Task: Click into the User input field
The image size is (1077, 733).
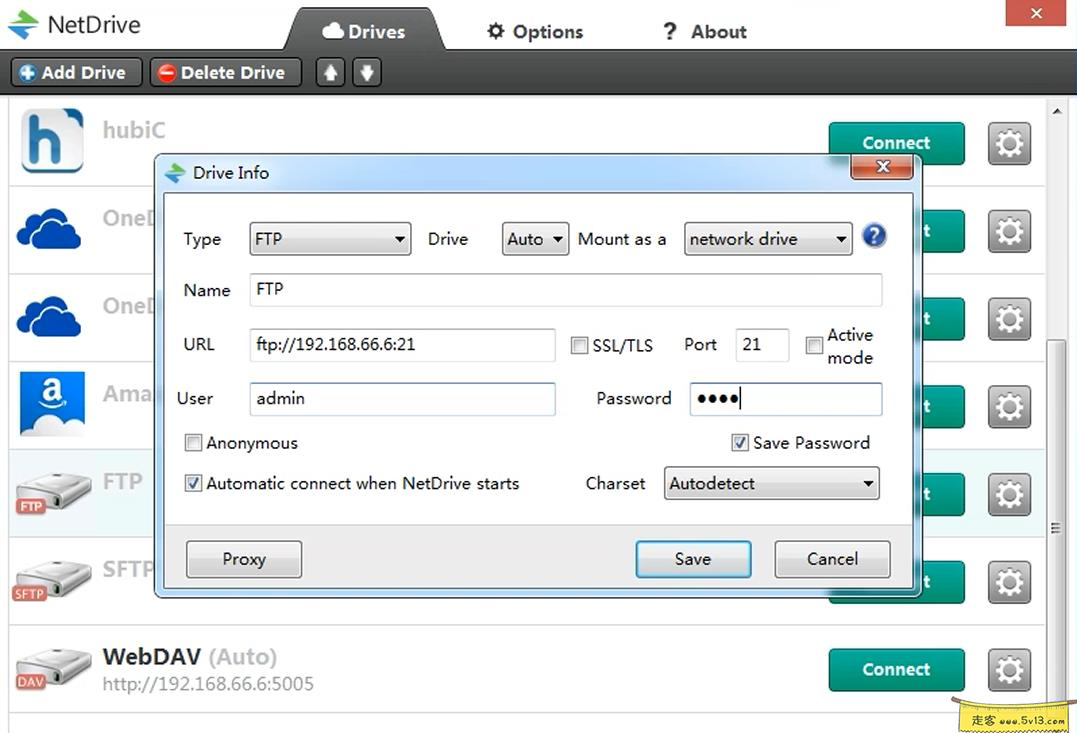Action: click(x=402, y=399)
